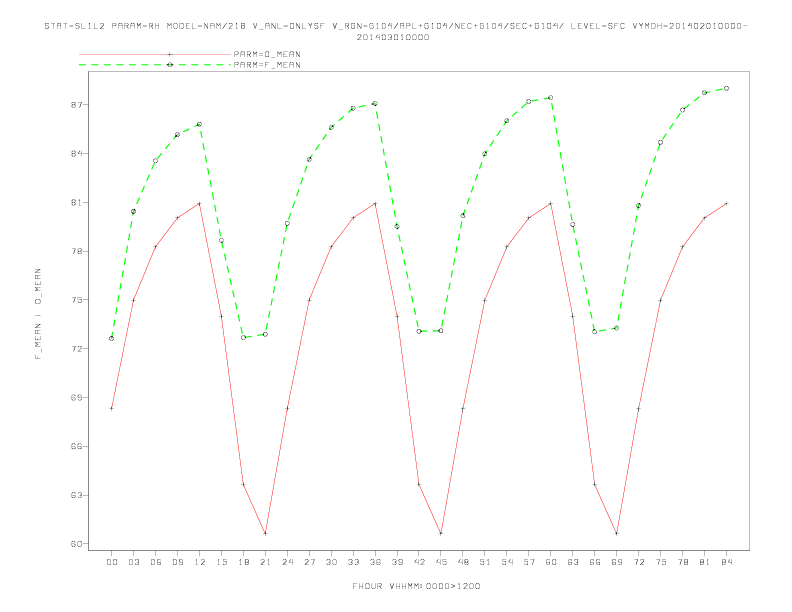The width and height of the screenshot is (792, 612).
Task: Click x-axis tick label 00
Action: click(x=112, y=562)
